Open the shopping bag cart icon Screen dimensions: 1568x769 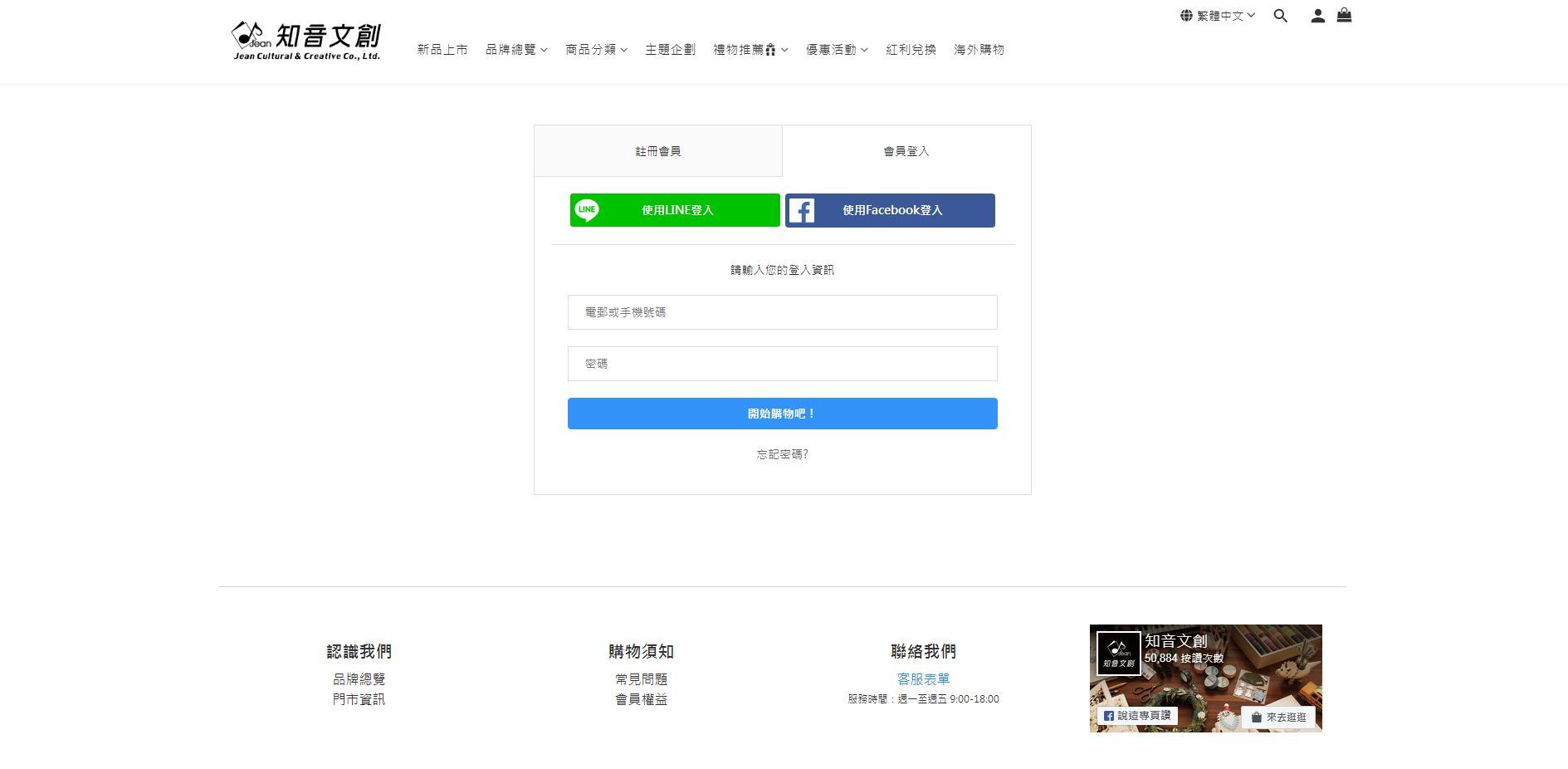1344,15
